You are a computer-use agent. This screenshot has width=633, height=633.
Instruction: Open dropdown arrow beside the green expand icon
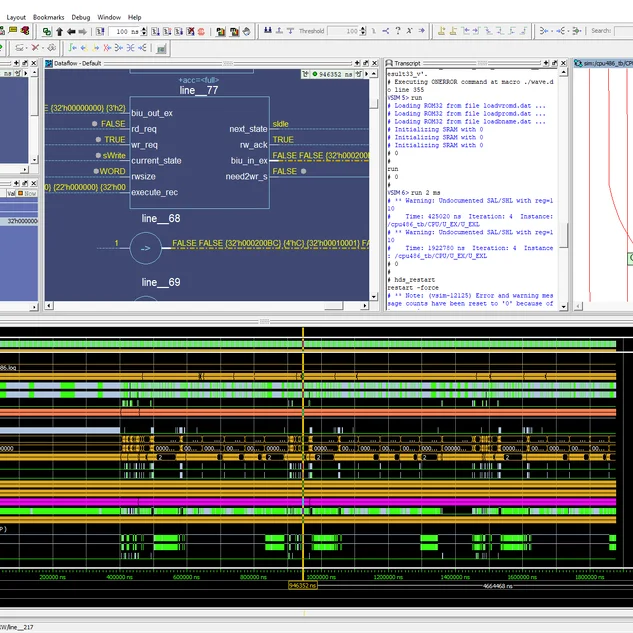(x=582, y=31)
